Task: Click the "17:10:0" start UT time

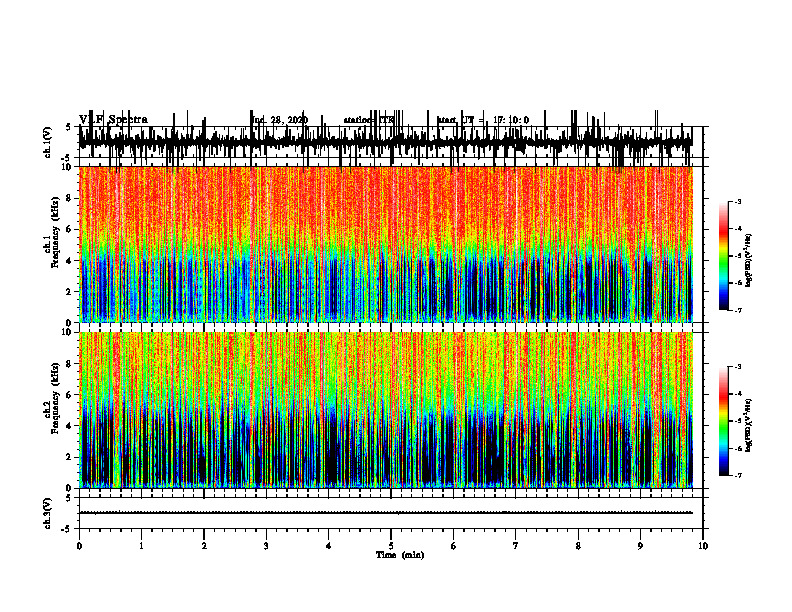Action: (511, 120)
